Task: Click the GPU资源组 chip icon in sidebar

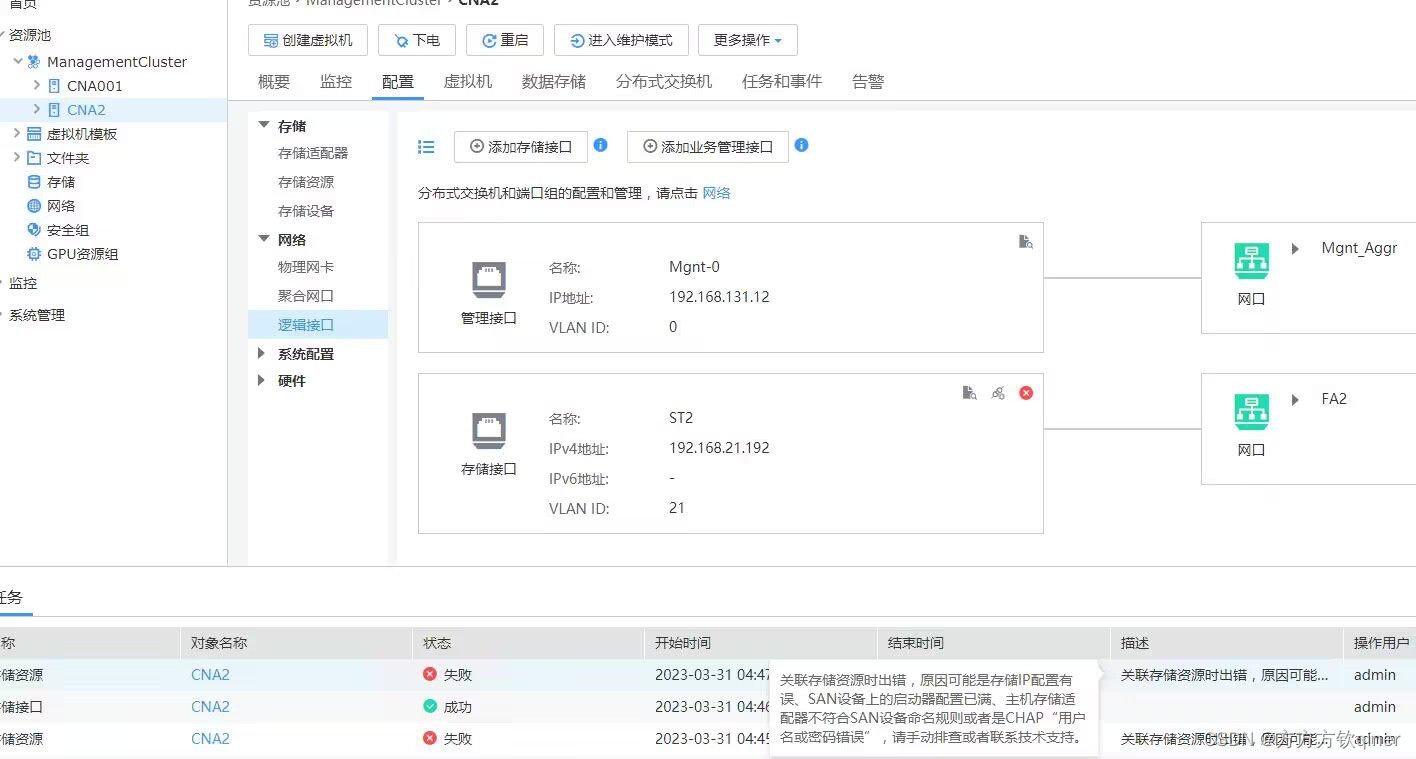Action: point(34,254)
